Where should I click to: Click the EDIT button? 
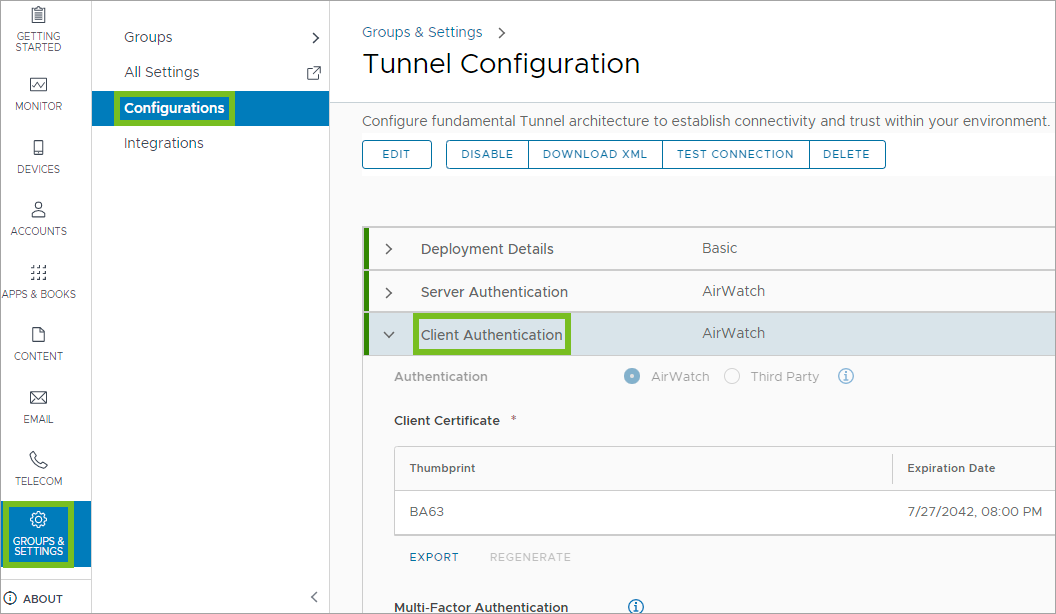pyautogui.click(x=397, y=154)
